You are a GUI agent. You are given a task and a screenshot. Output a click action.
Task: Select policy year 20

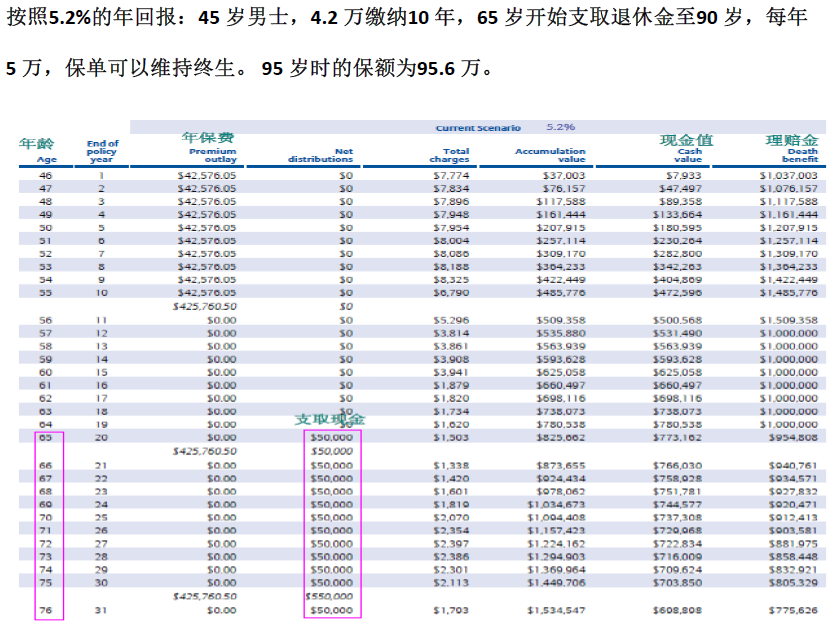[101, 438]
